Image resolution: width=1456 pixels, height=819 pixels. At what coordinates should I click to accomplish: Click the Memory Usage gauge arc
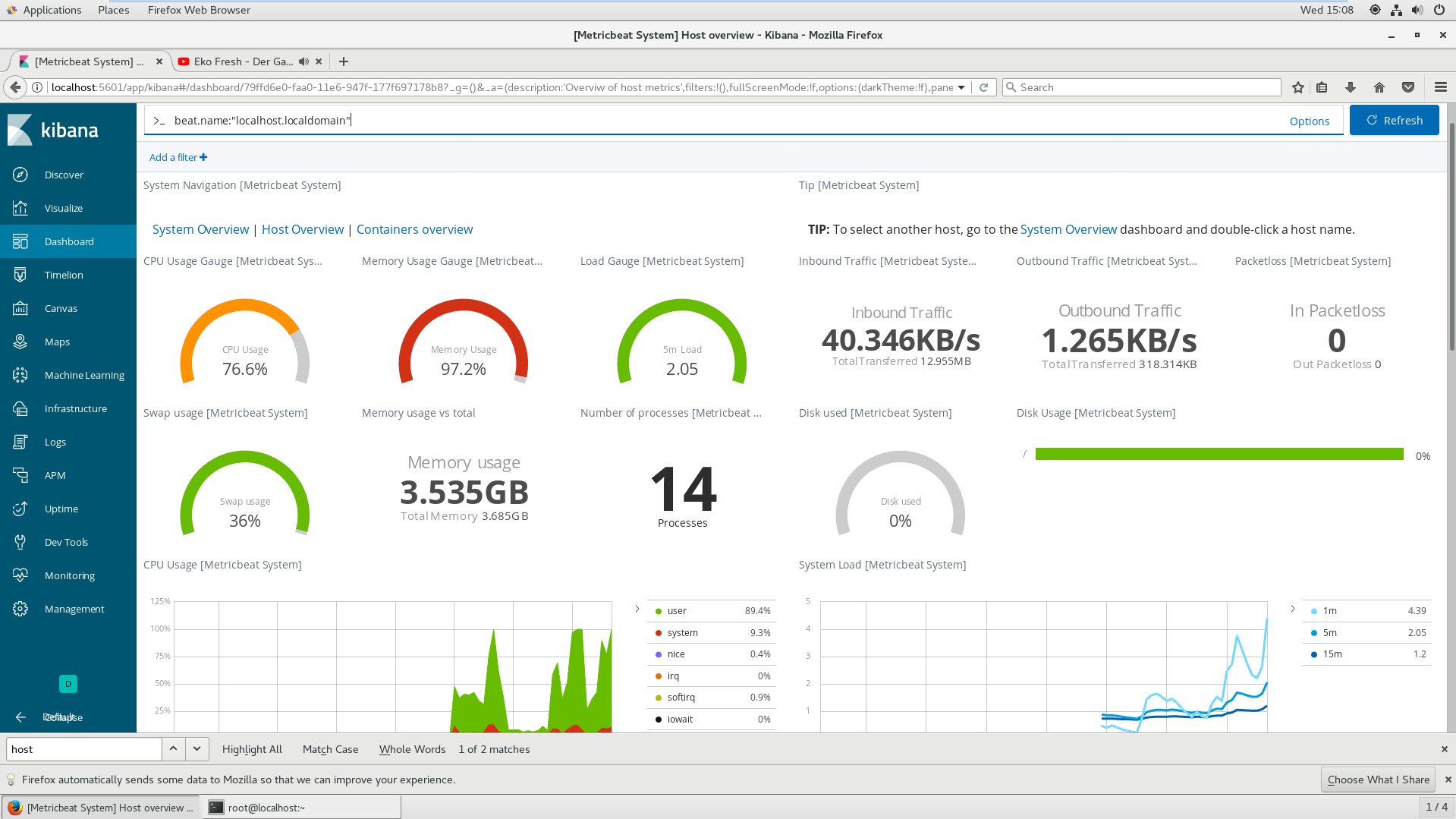[463, 306]
